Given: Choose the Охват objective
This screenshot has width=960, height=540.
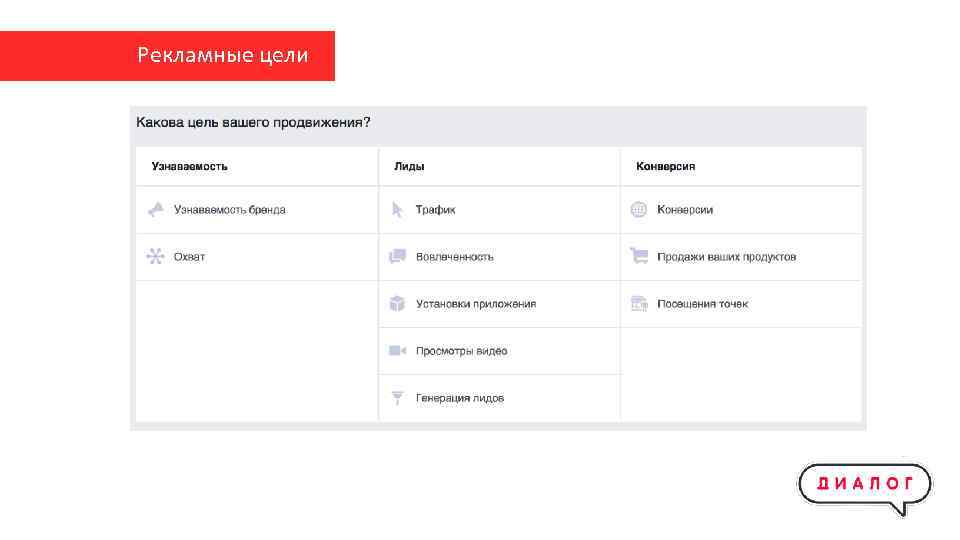Looking at the screenshot, I should pos(189,257).
